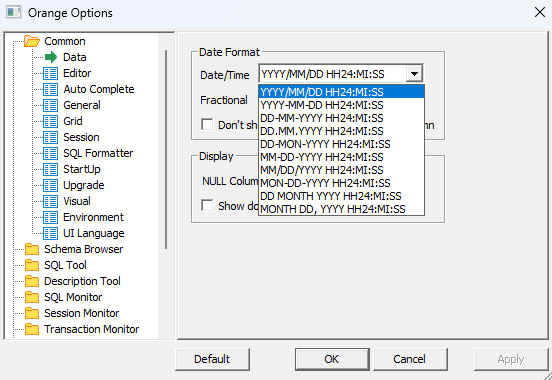Open the Editor options page
This screenshot has height=380, width=552.
pyautogui.click(x=77, y=73)
